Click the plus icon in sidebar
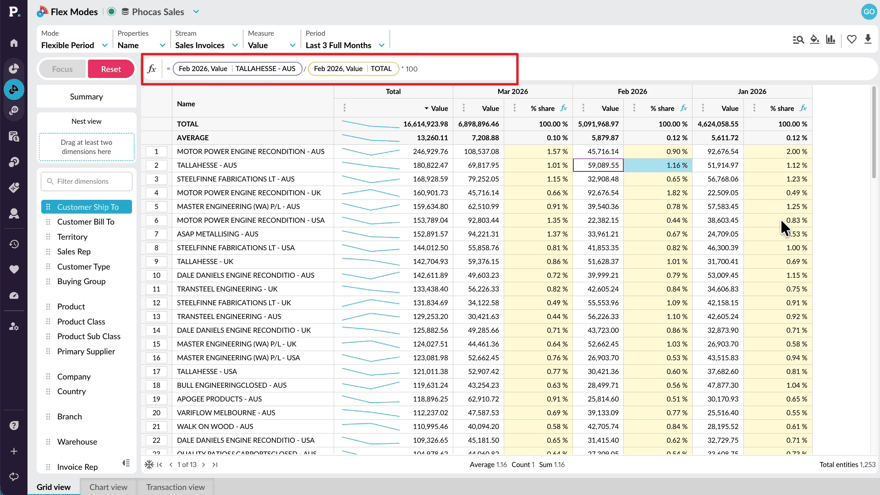 pos(14,451)
